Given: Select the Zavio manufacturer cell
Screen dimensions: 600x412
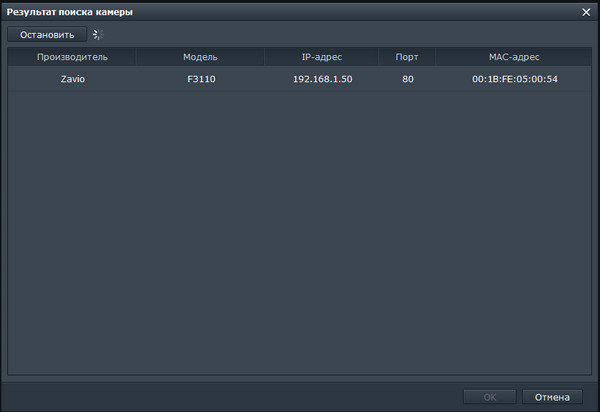Looking at the screenshot, I should click(72, 79).
